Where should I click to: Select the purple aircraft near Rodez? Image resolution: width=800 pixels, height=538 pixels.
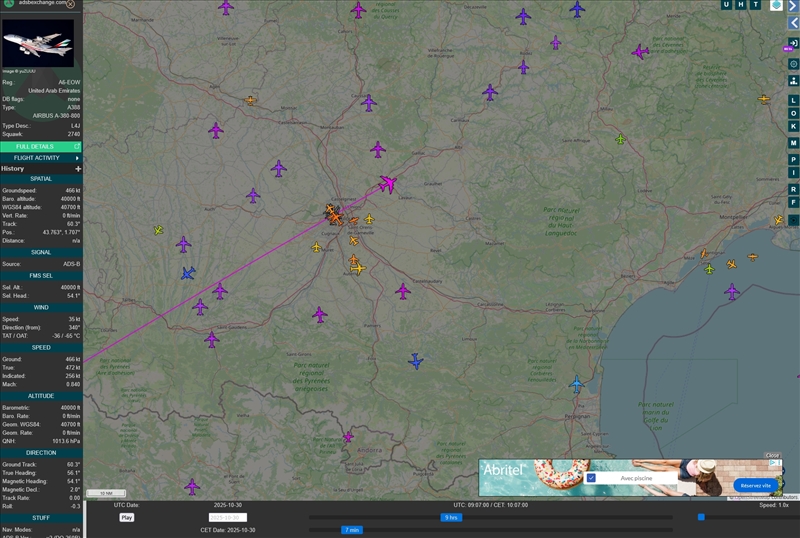[523, 67]
